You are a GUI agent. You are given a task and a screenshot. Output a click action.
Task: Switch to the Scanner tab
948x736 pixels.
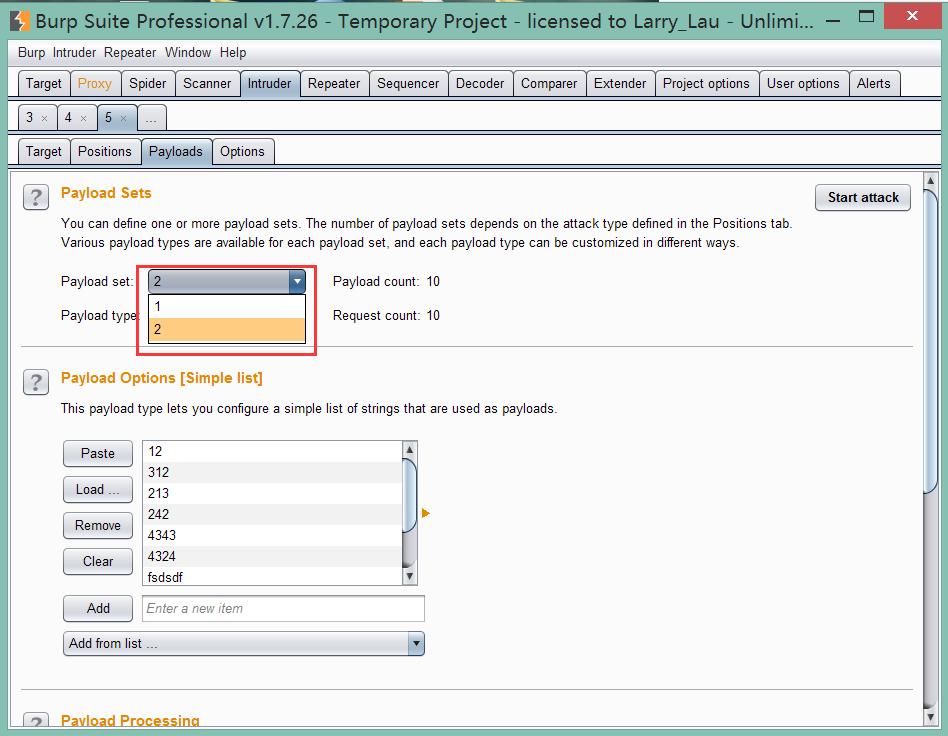[207, 83]
